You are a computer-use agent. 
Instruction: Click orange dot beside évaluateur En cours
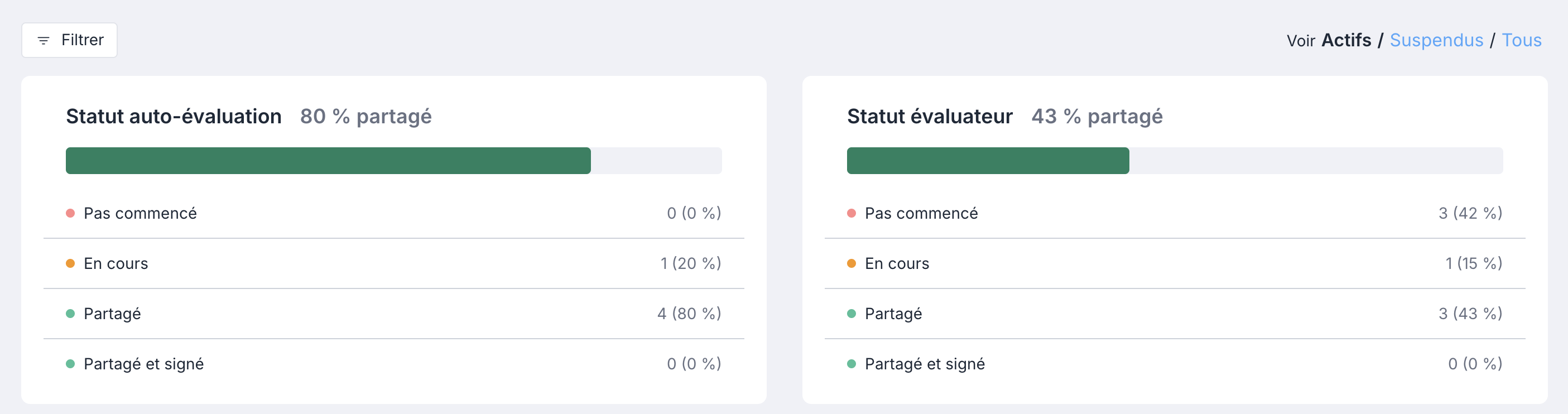pos(852,263)
